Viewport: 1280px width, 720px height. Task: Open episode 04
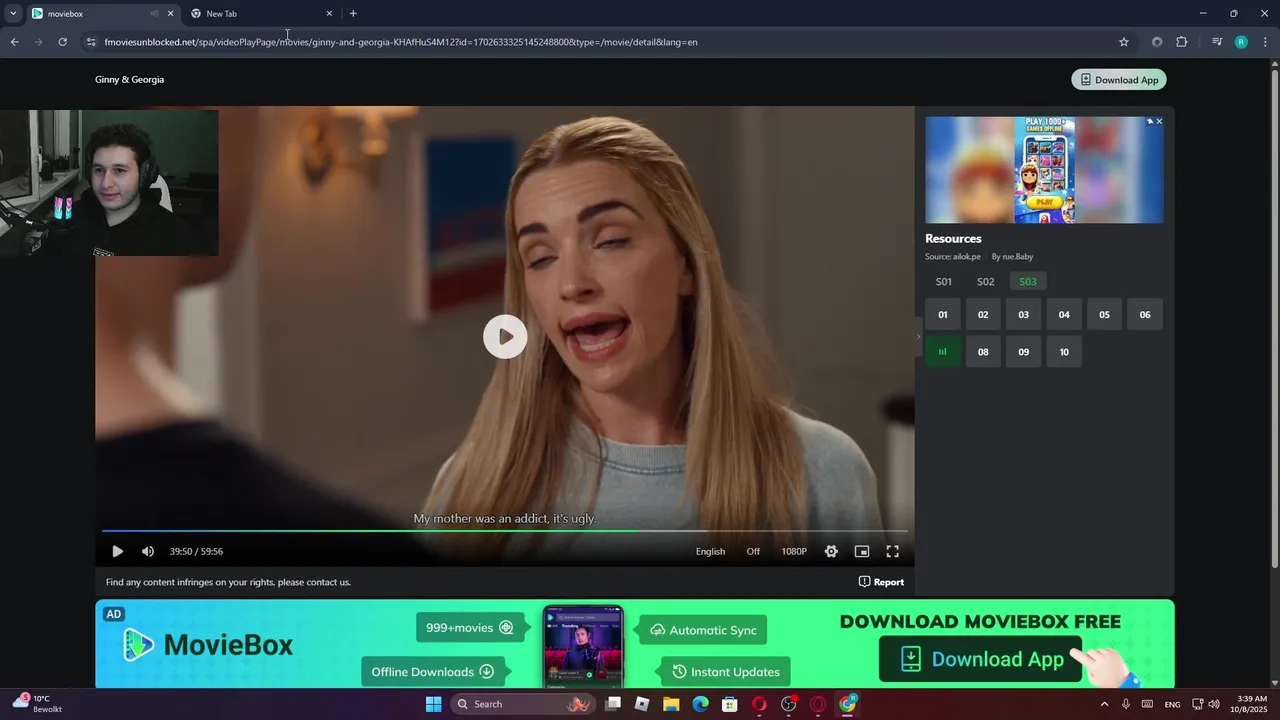point(1064,315)
